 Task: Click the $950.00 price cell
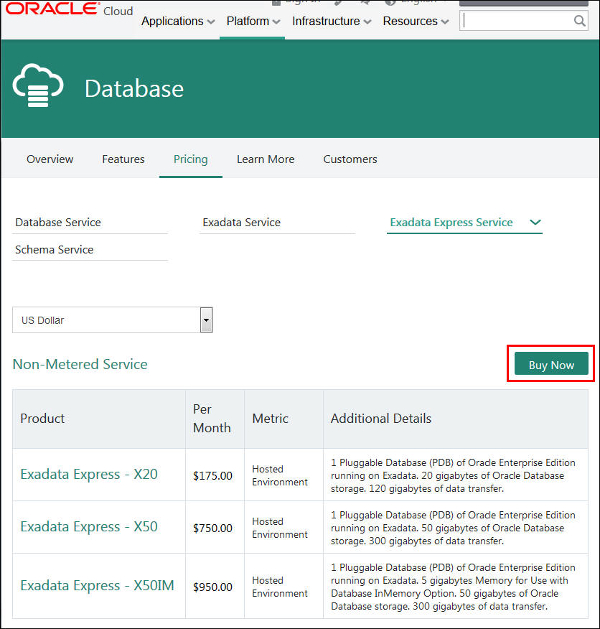(213, 587)
